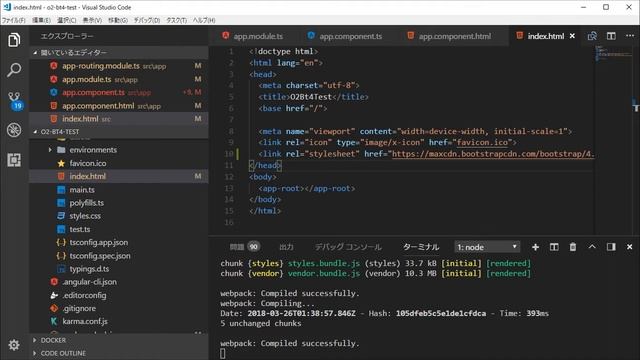Create a new terminal with plus icon
Viewport: 640px width, 360px height.
point(535,247)
